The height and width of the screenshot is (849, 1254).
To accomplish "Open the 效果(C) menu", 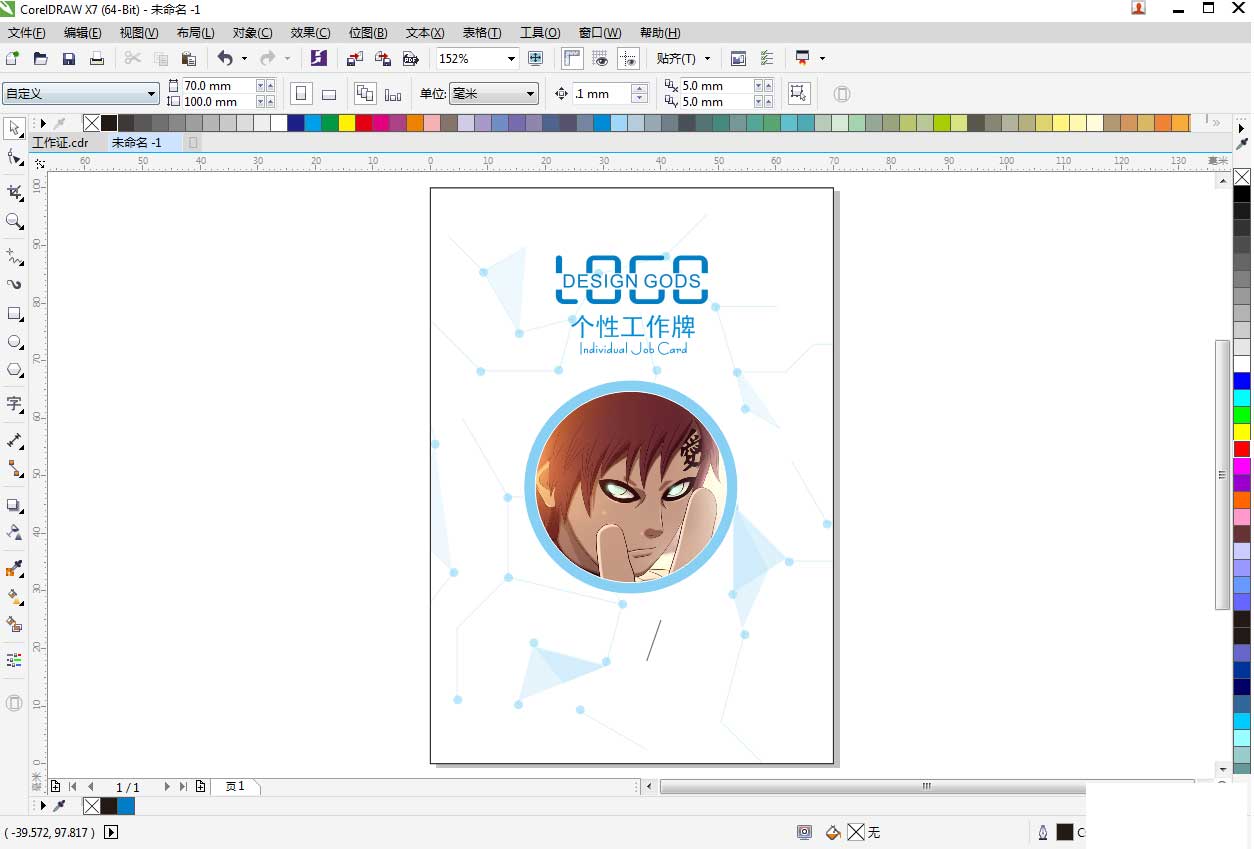I will tap(310, 33).
